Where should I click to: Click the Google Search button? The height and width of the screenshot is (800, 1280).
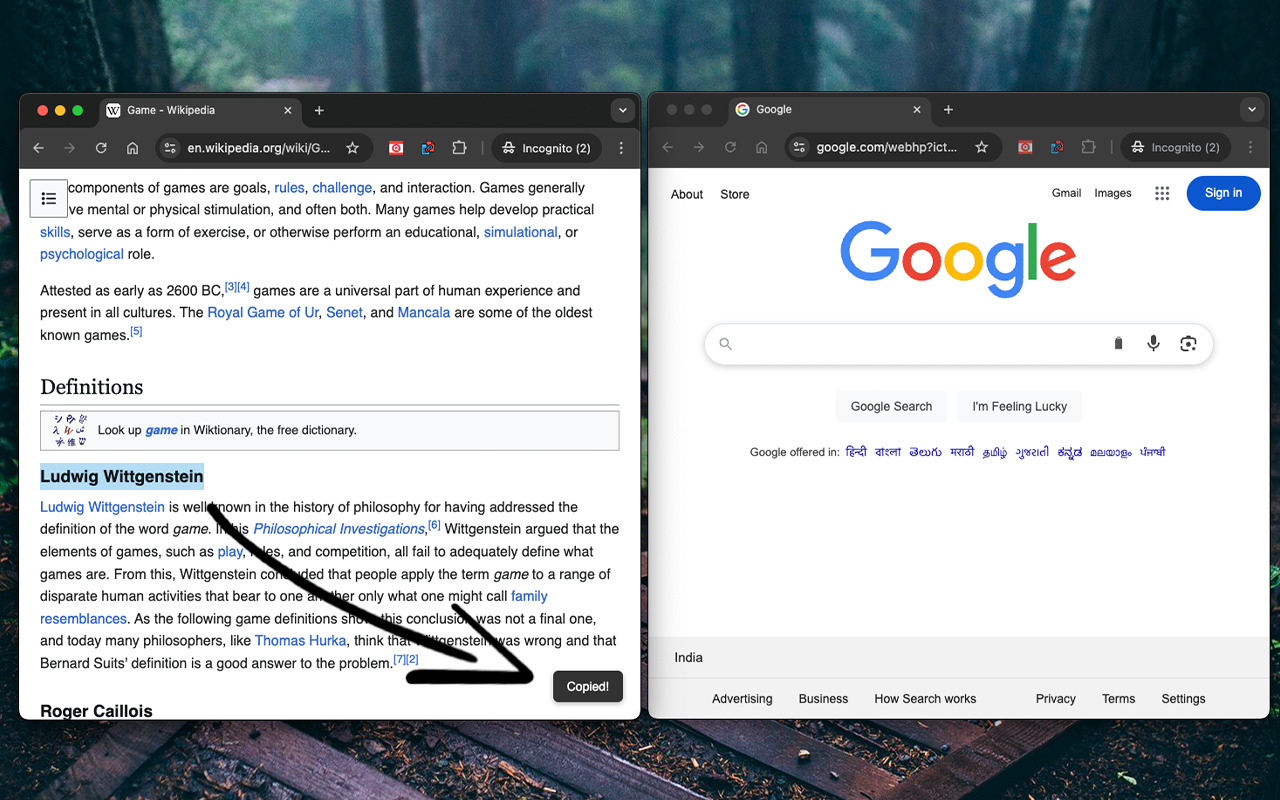(891, 406)
